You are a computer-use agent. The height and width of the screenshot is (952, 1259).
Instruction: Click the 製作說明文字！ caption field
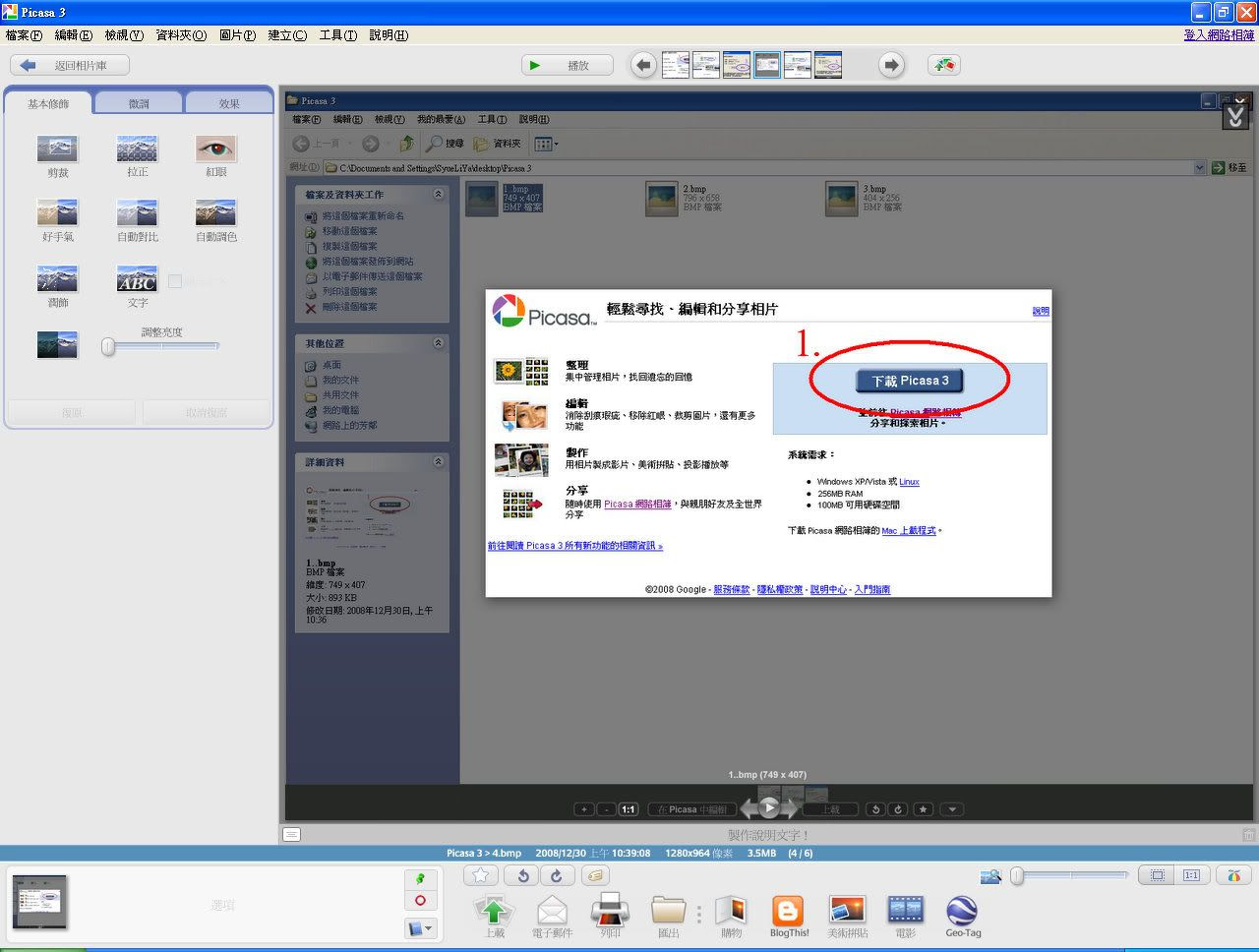[768, 835]
